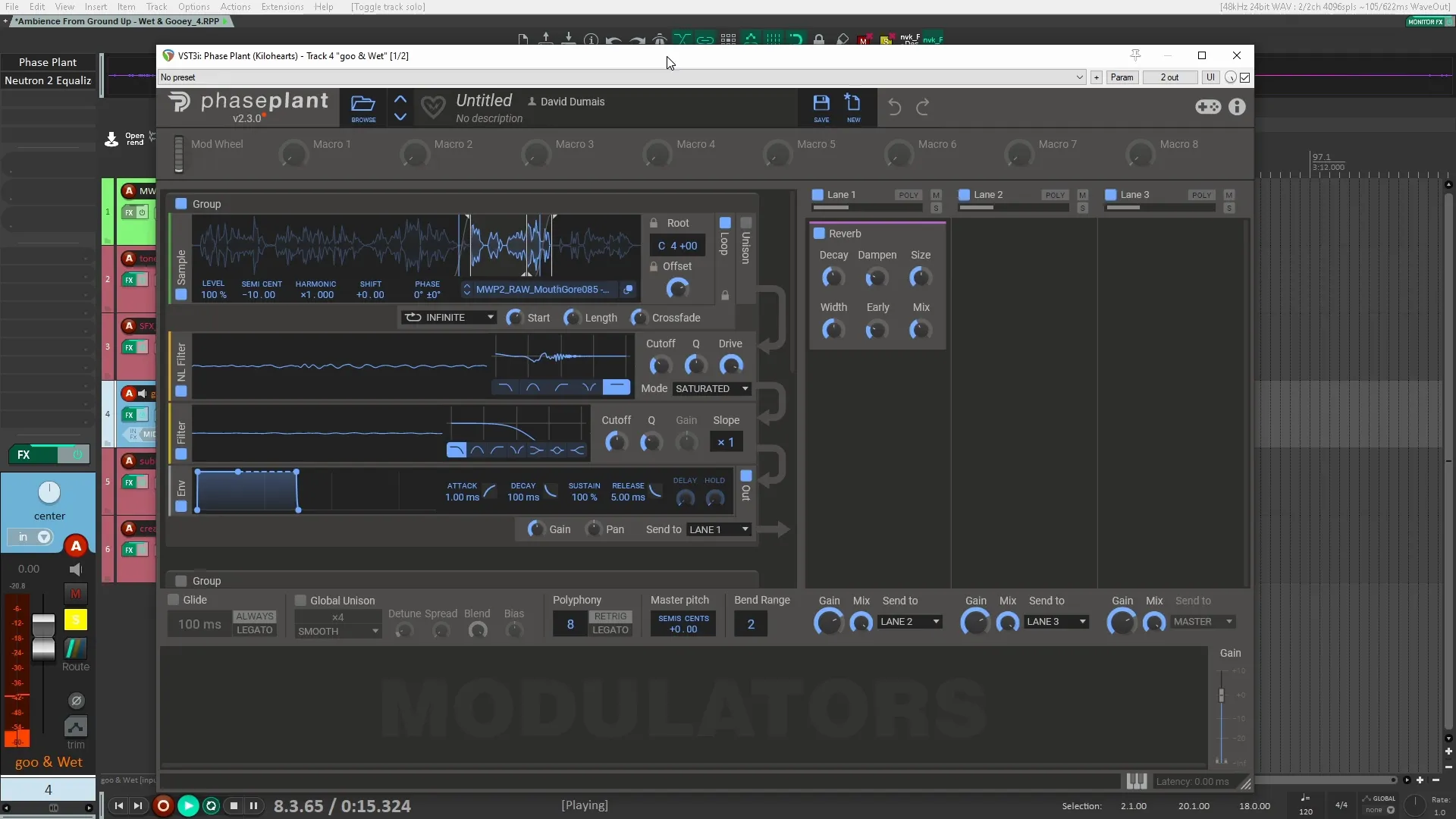The width and height of the screenshot is (1456, 819).
Task: Enable Global Unison checkbox
Action: tap(300, 601)
